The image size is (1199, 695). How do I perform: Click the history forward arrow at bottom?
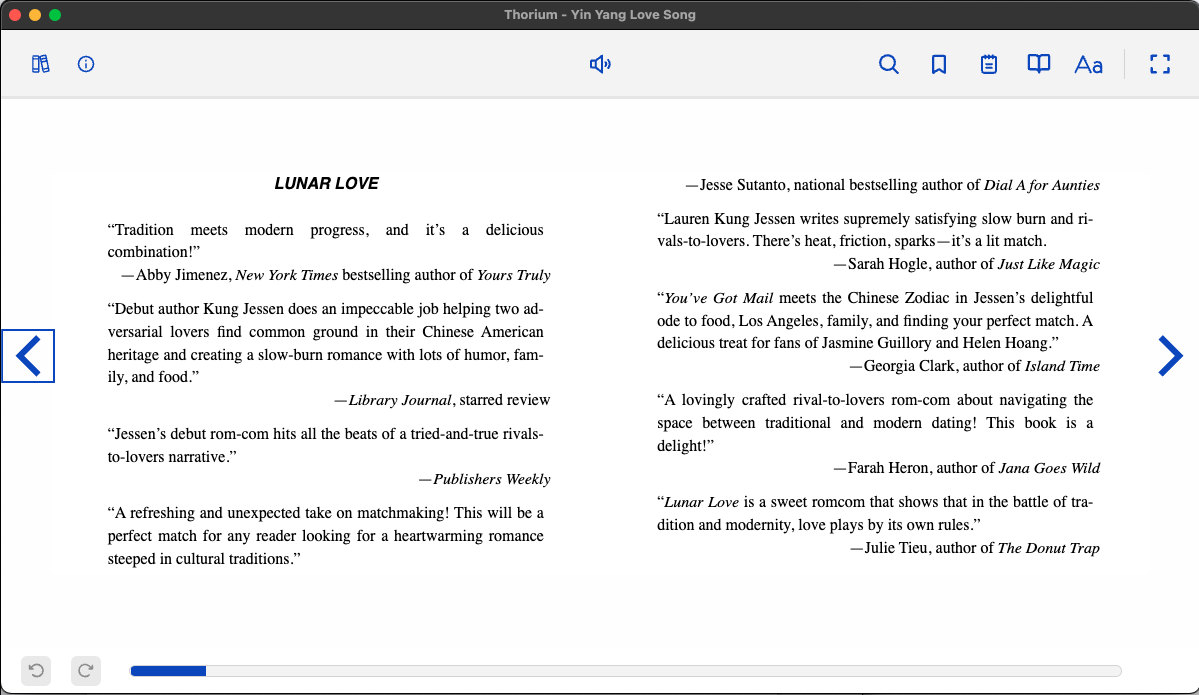[x=86, y=670]
